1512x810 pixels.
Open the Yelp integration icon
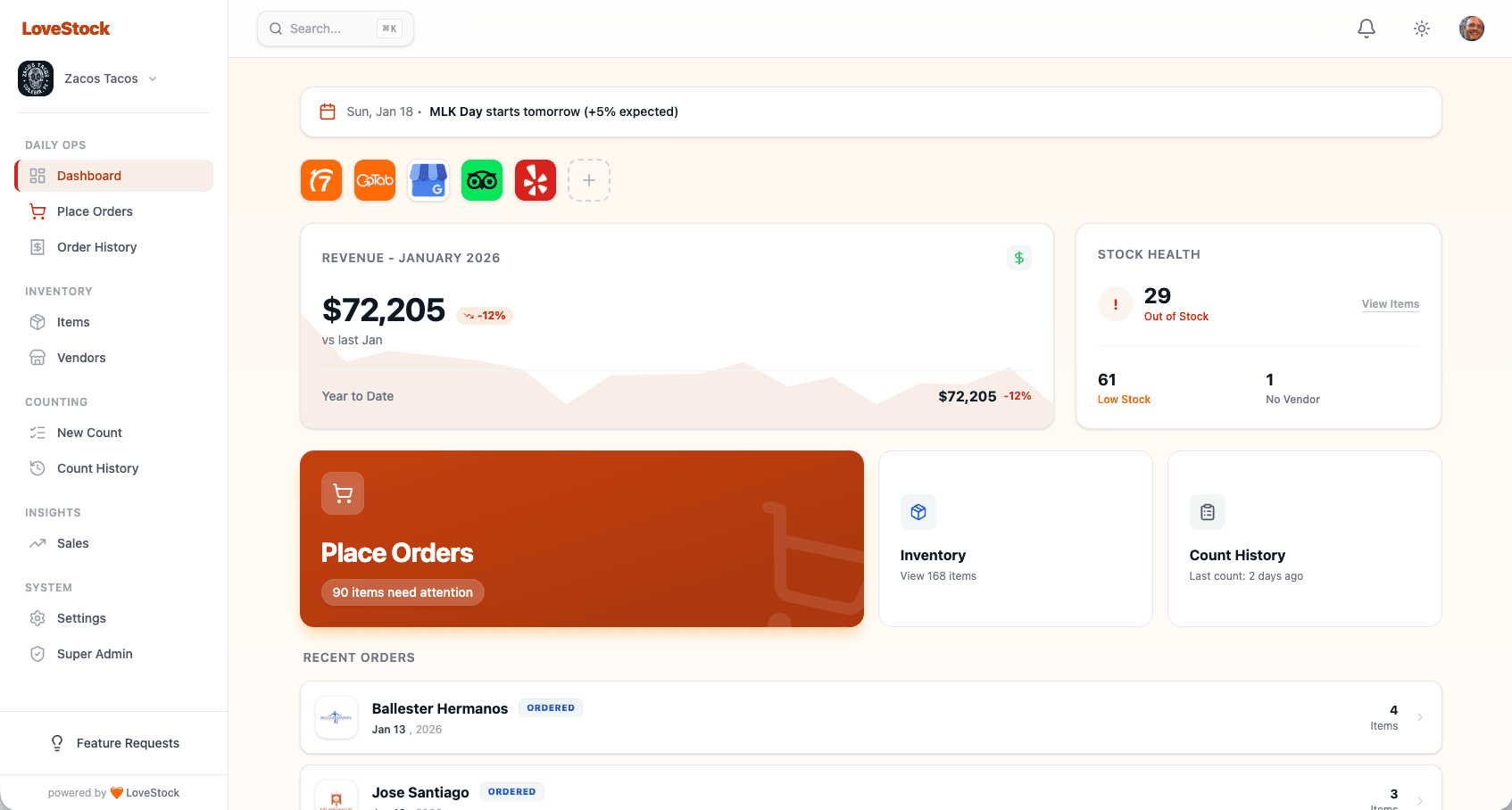(535, 179)
